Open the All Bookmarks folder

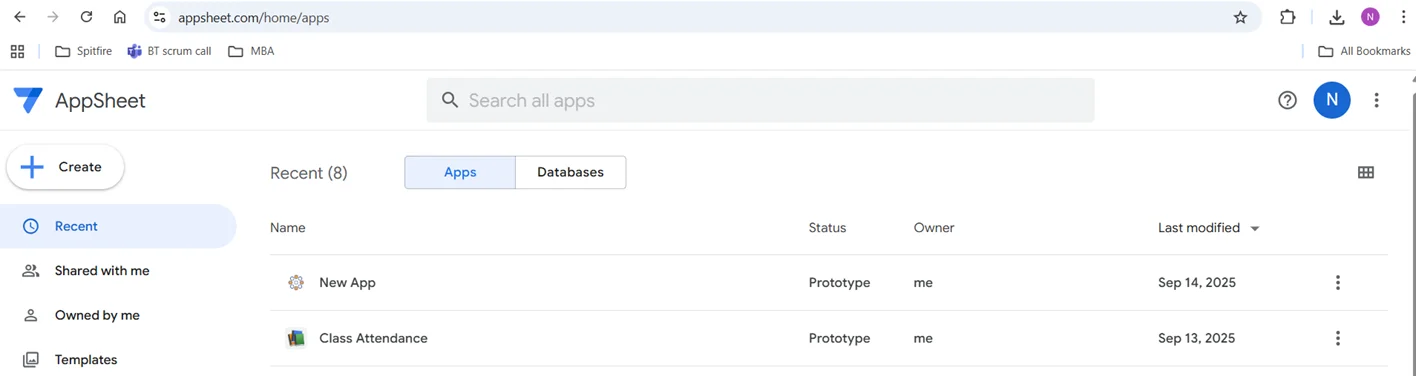tap(1364, 51)
